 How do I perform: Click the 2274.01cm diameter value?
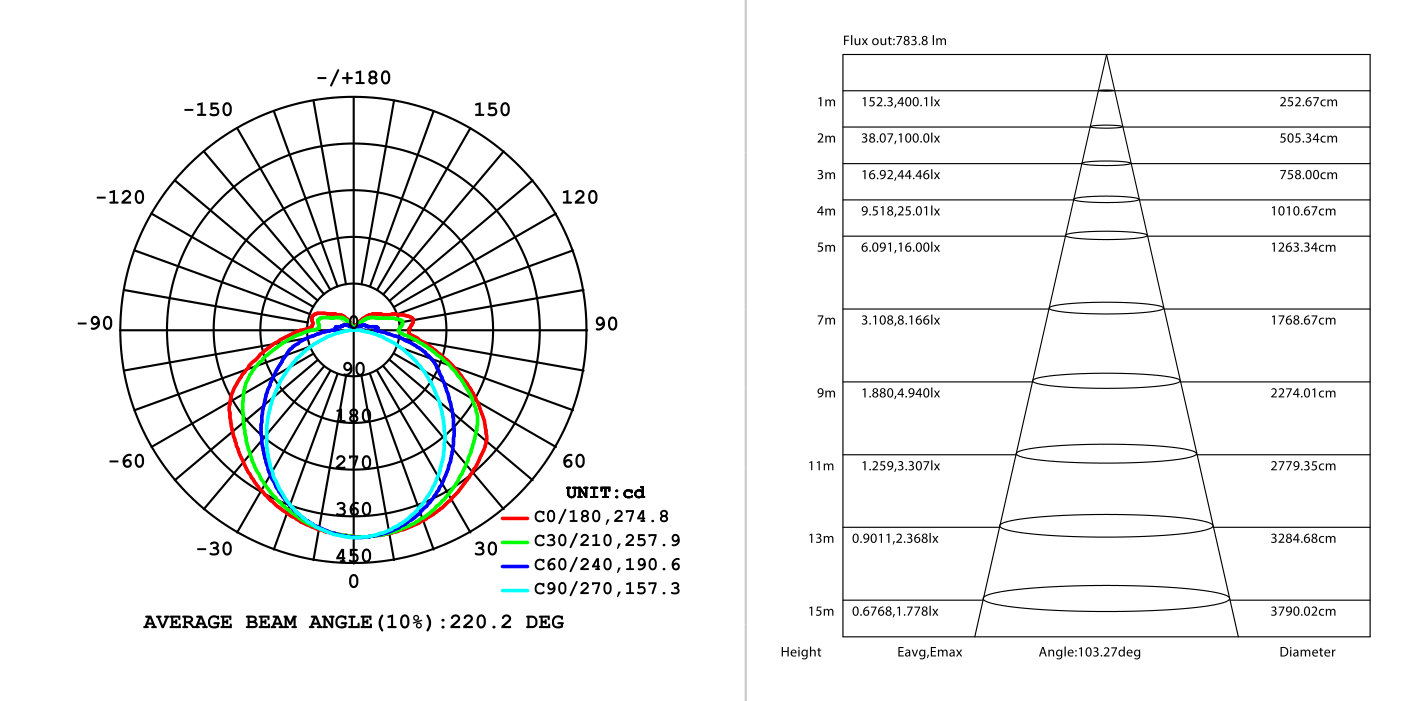tap(1303, 393)
